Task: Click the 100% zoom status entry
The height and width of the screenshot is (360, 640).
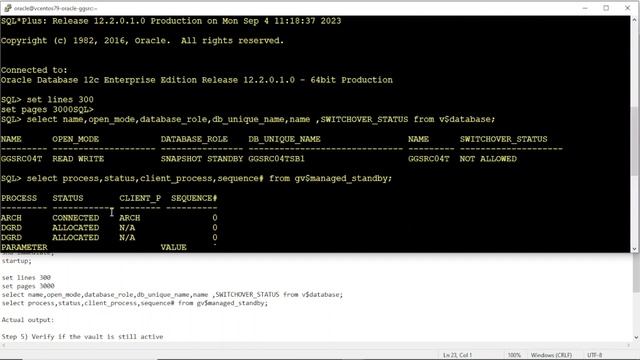Action: (514, 355)
